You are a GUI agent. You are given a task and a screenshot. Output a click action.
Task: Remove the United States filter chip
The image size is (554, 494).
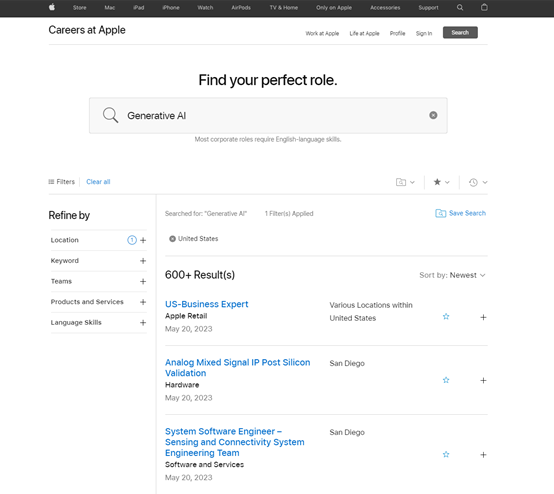click(x=172, y=239)
